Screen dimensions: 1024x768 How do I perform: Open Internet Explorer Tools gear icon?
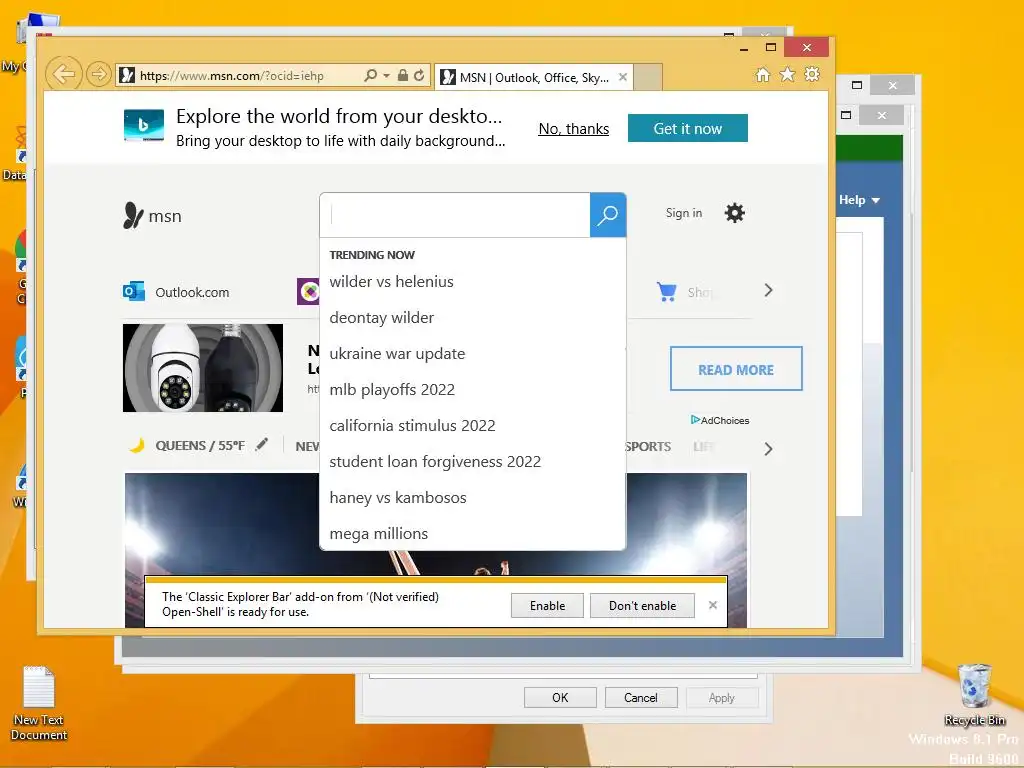pos(812,74)
